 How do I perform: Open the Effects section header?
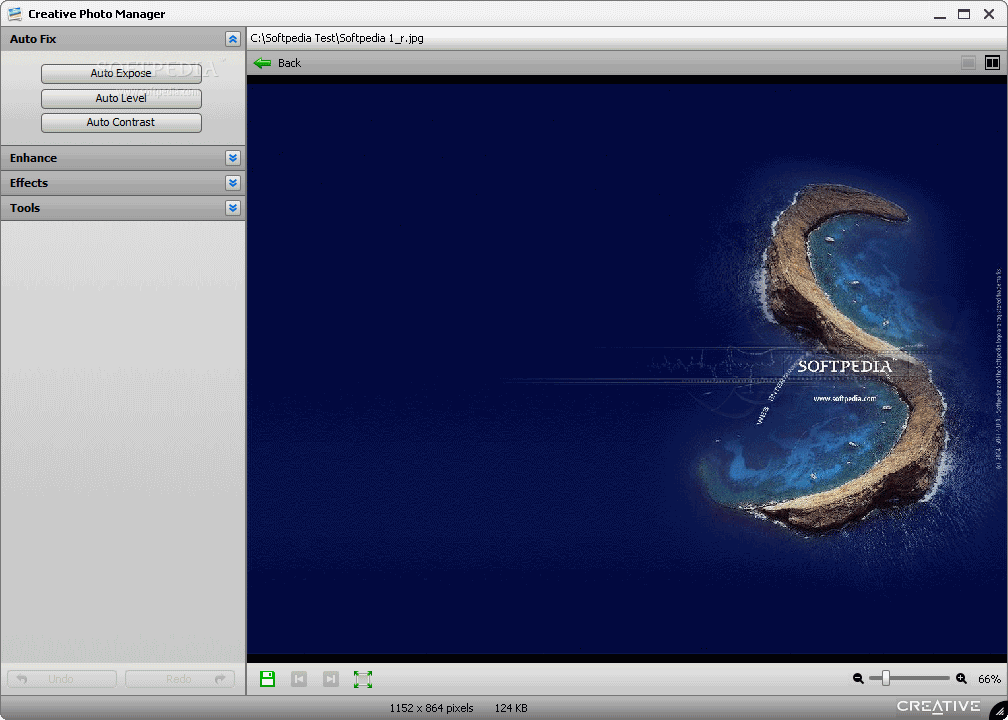coord(123,183)
